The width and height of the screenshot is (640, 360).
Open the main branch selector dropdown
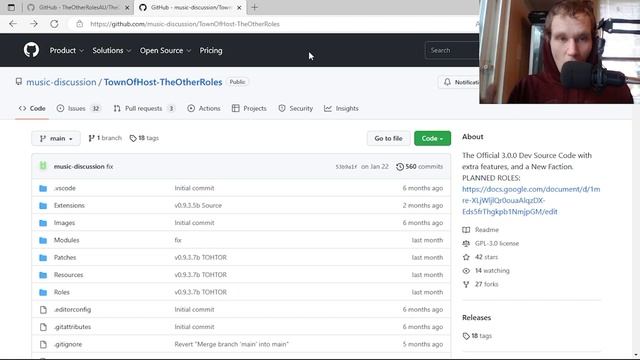56,138
